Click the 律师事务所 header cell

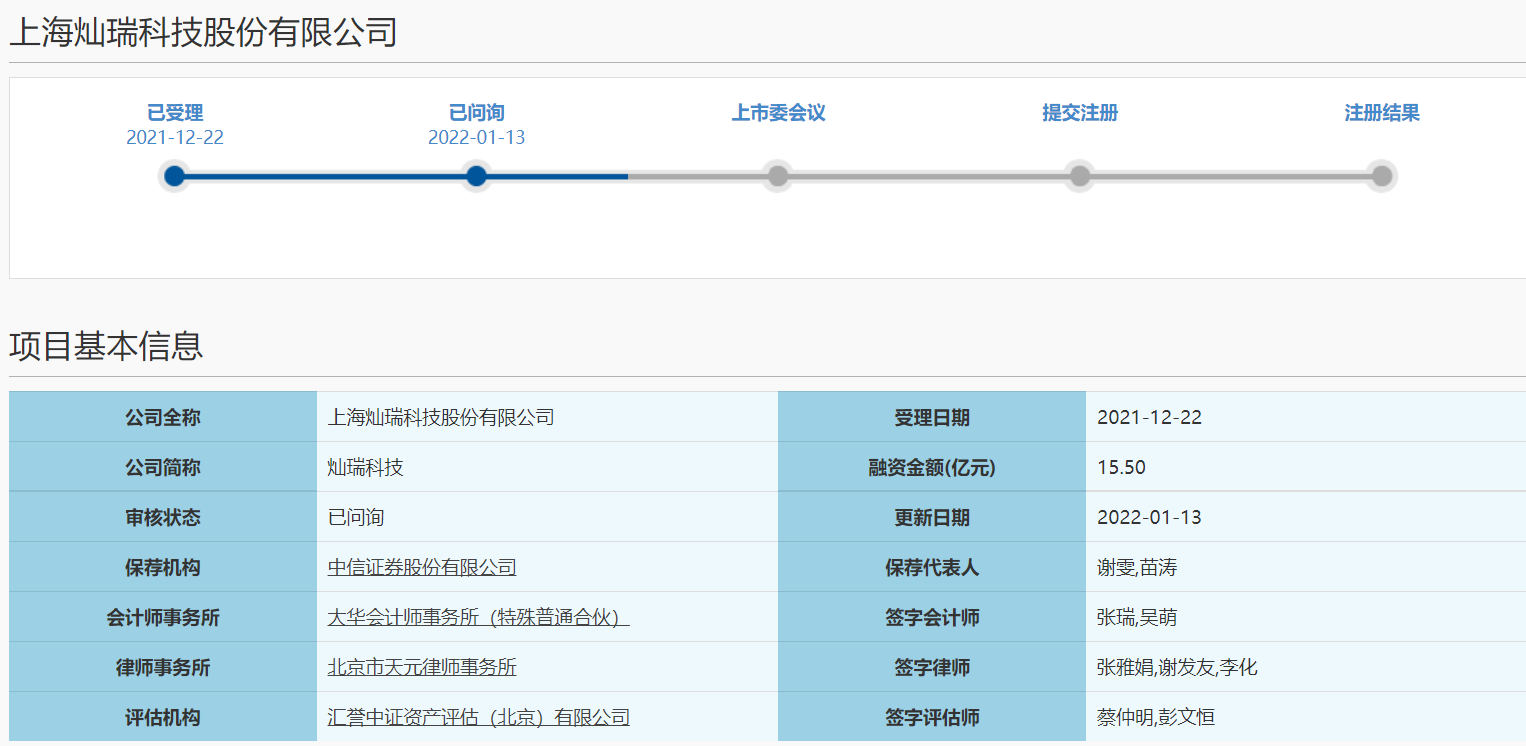point(163,667)
